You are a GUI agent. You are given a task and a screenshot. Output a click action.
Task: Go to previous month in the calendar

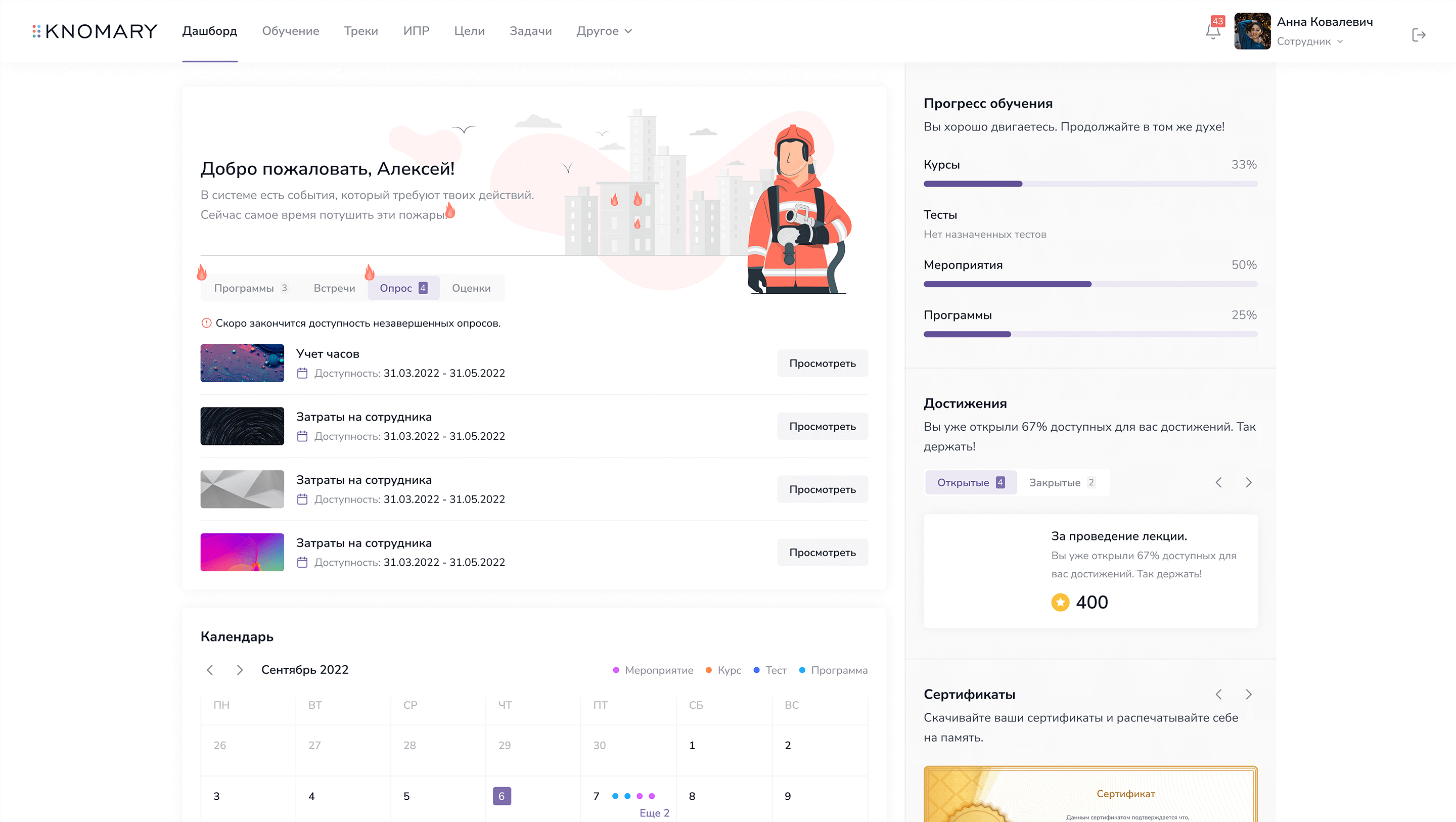coord(210,670)
